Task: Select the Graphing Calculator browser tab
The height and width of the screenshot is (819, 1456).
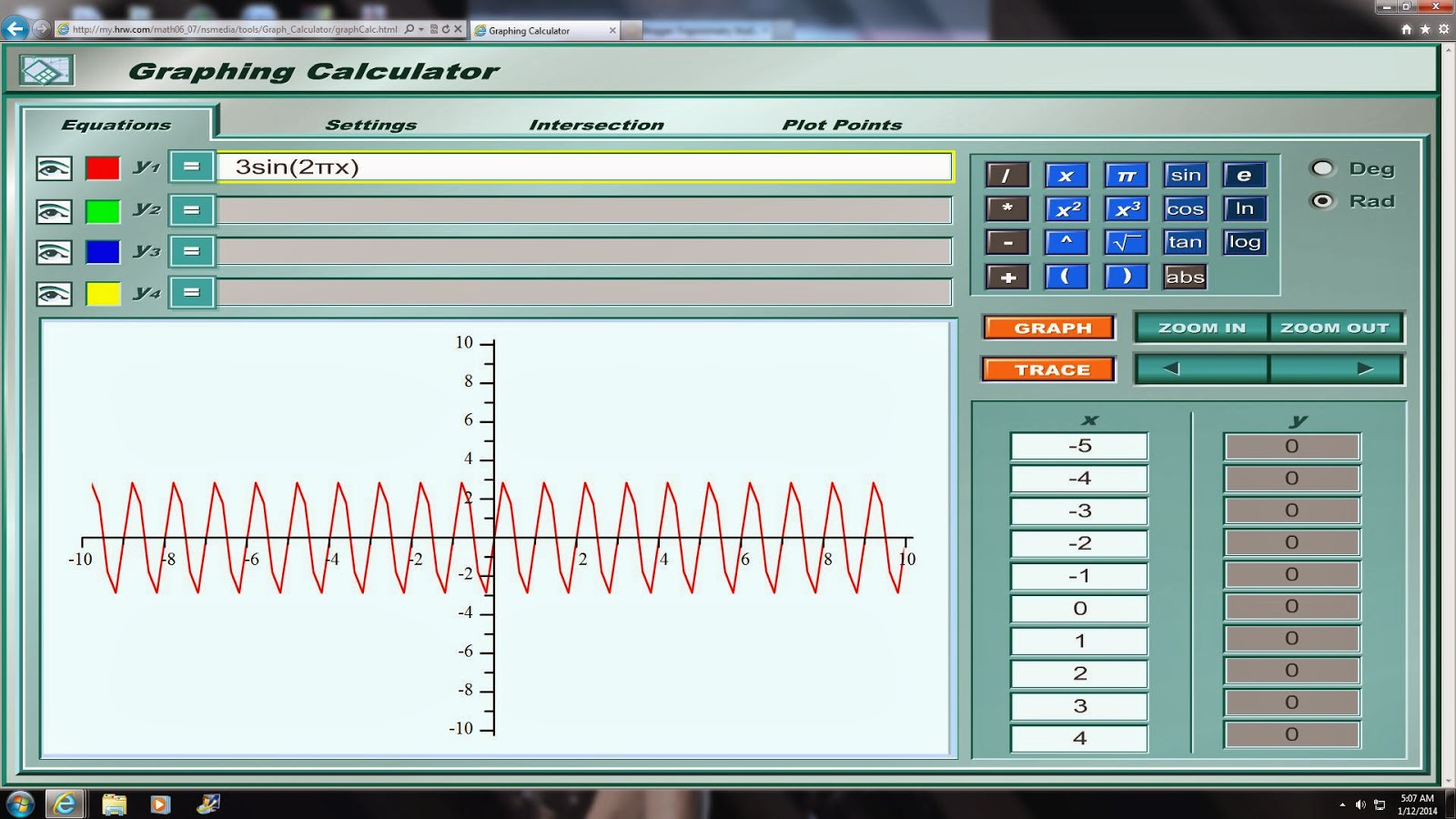Action: (546, 30)
